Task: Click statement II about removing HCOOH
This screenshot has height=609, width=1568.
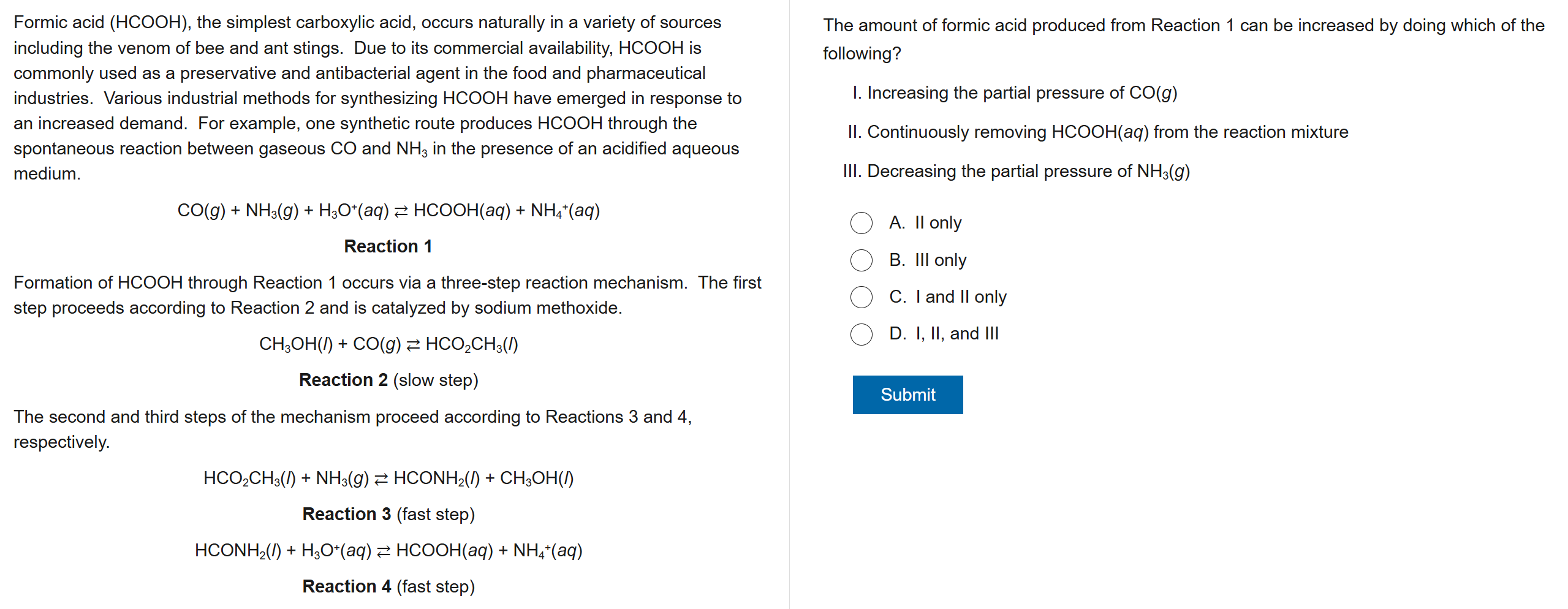Action: (x=1097, y=132)
